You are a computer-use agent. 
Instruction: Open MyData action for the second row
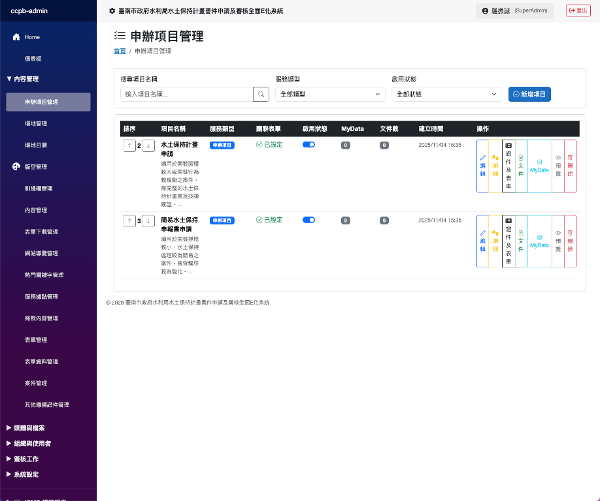tap(539, 240)
